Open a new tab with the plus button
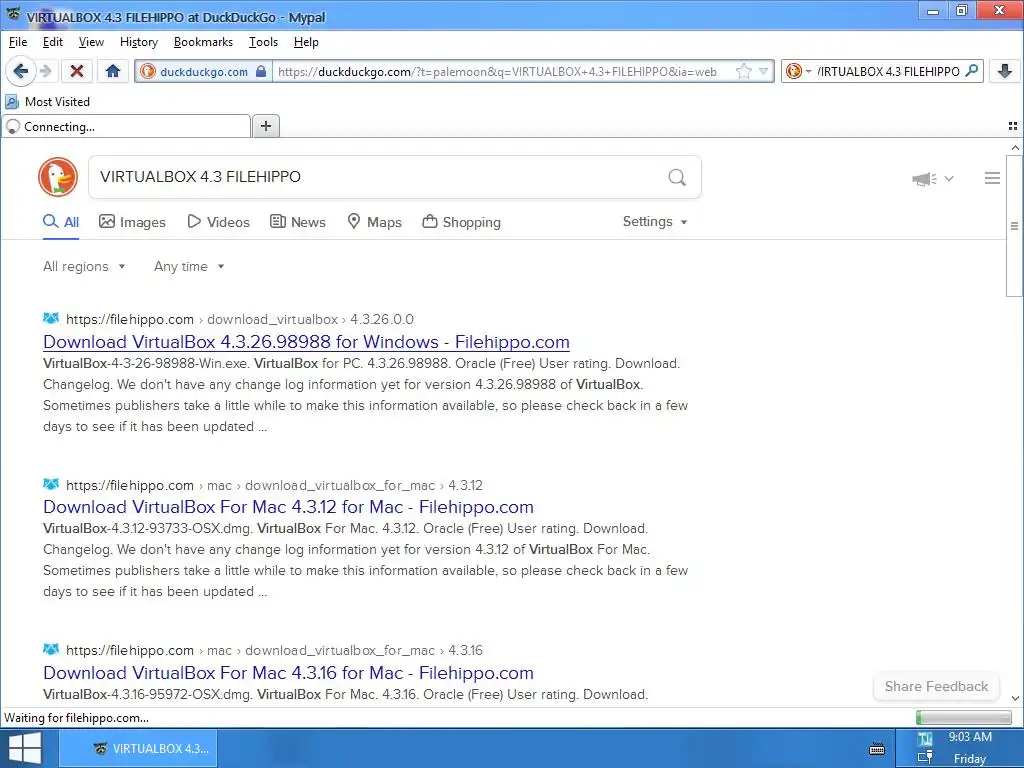The image size is (1024, 768). pos(266,126)
